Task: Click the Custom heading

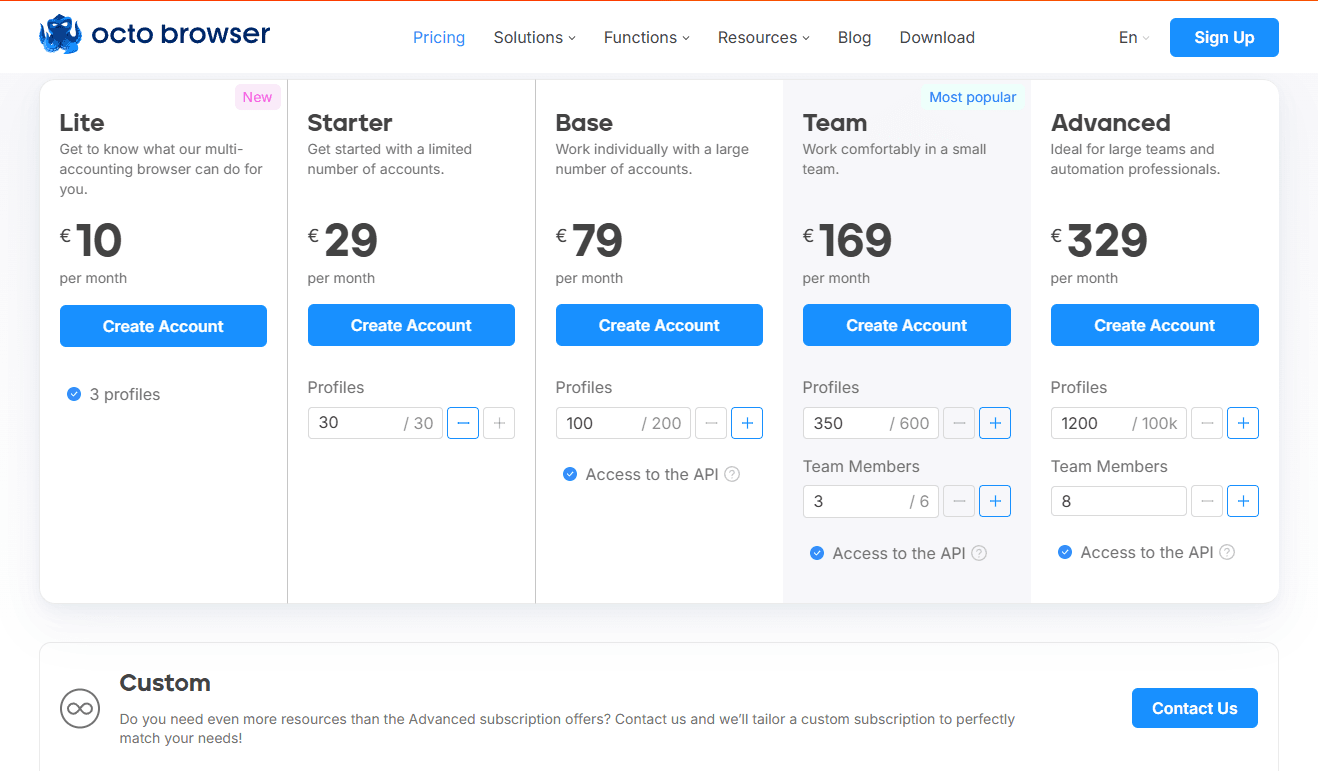Action: (x=165, y=683)
